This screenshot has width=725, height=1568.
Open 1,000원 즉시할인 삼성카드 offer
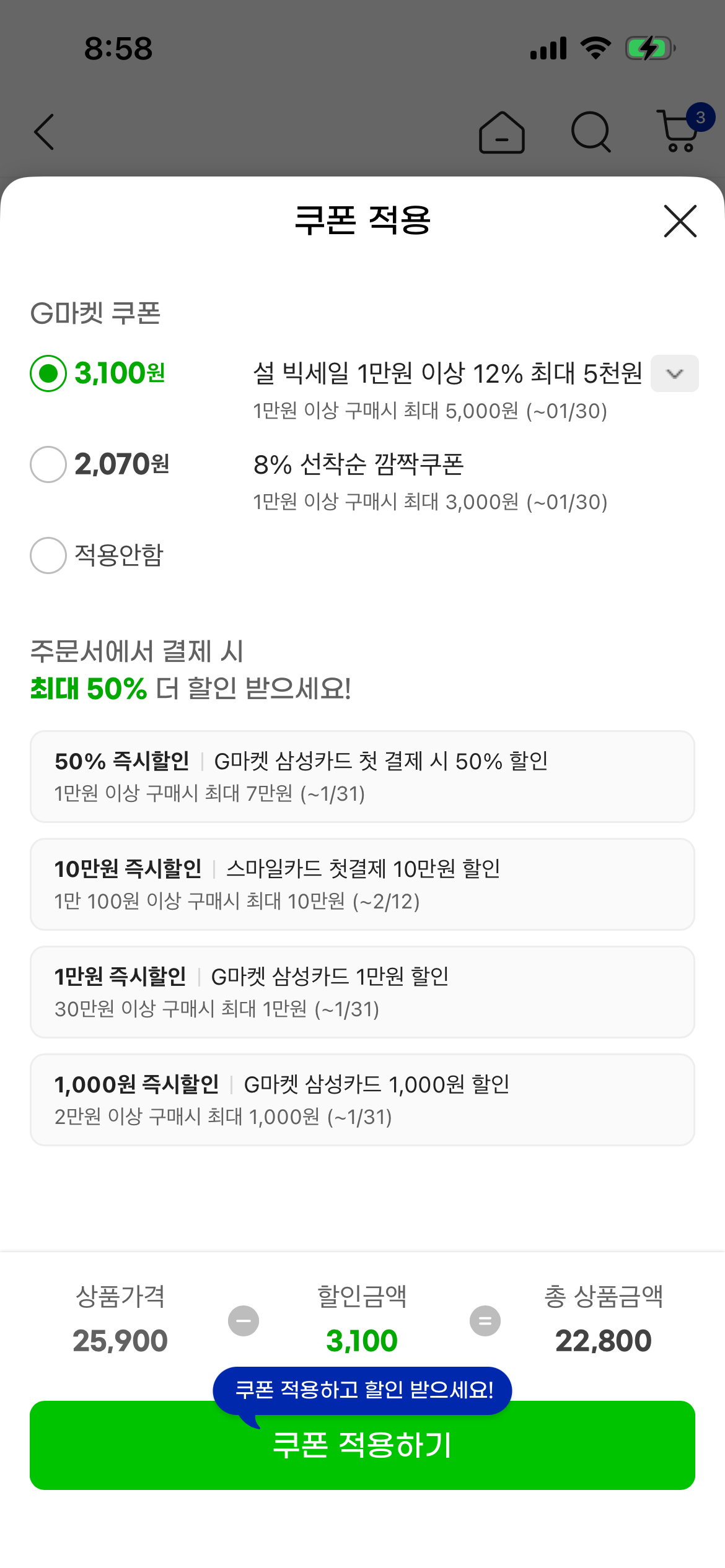[362, 1100]
